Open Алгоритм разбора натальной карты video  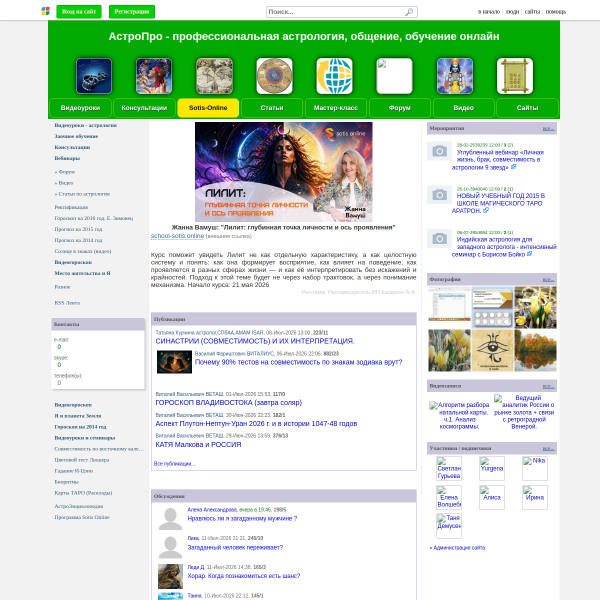[459, 415]
